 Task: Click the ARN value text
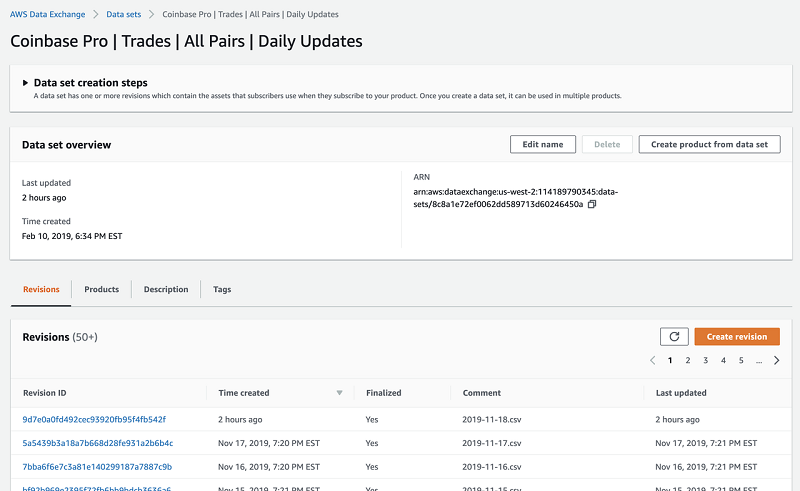(x=515, y=198)
